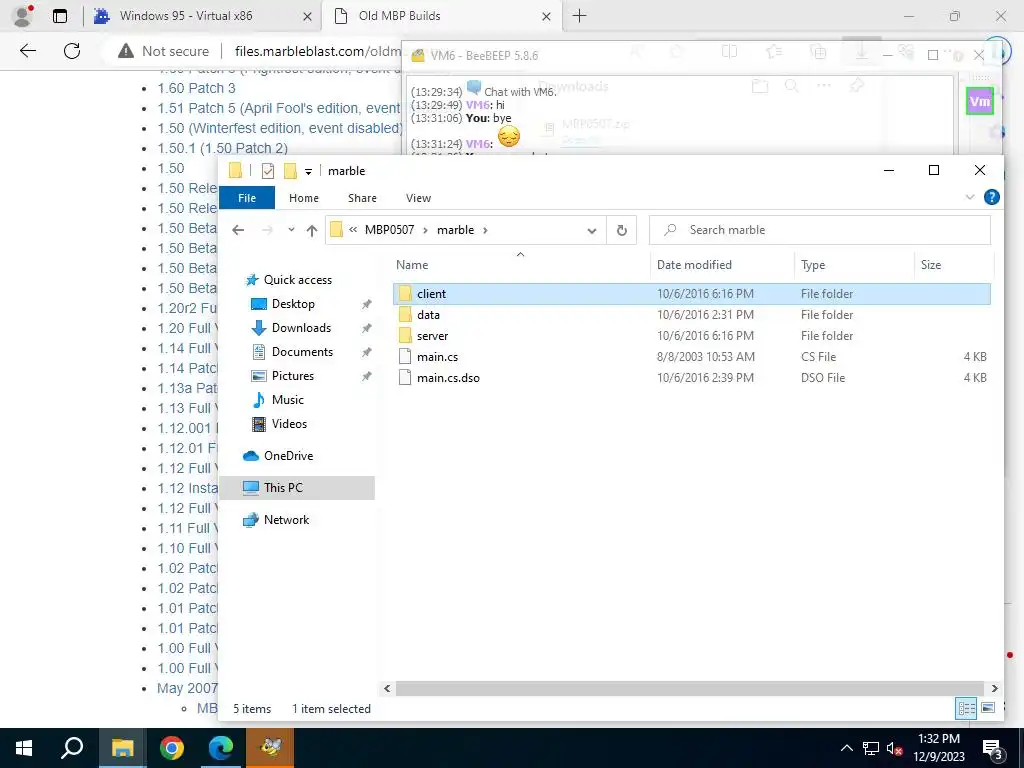This screenshot has height=768, width=1024.
Task: Open Explorer Help question mark icon
Action: [x=991, y=197]
